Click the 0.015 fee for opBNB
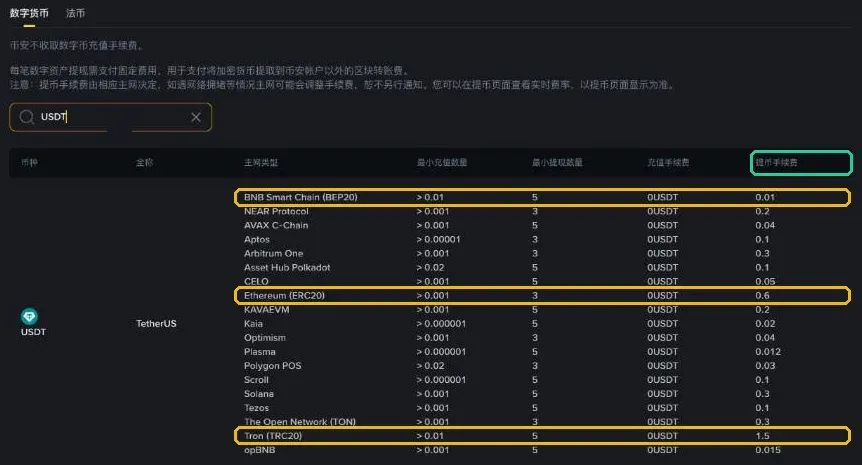This screenshot has height=465, width=862. (x=767, y=450)
